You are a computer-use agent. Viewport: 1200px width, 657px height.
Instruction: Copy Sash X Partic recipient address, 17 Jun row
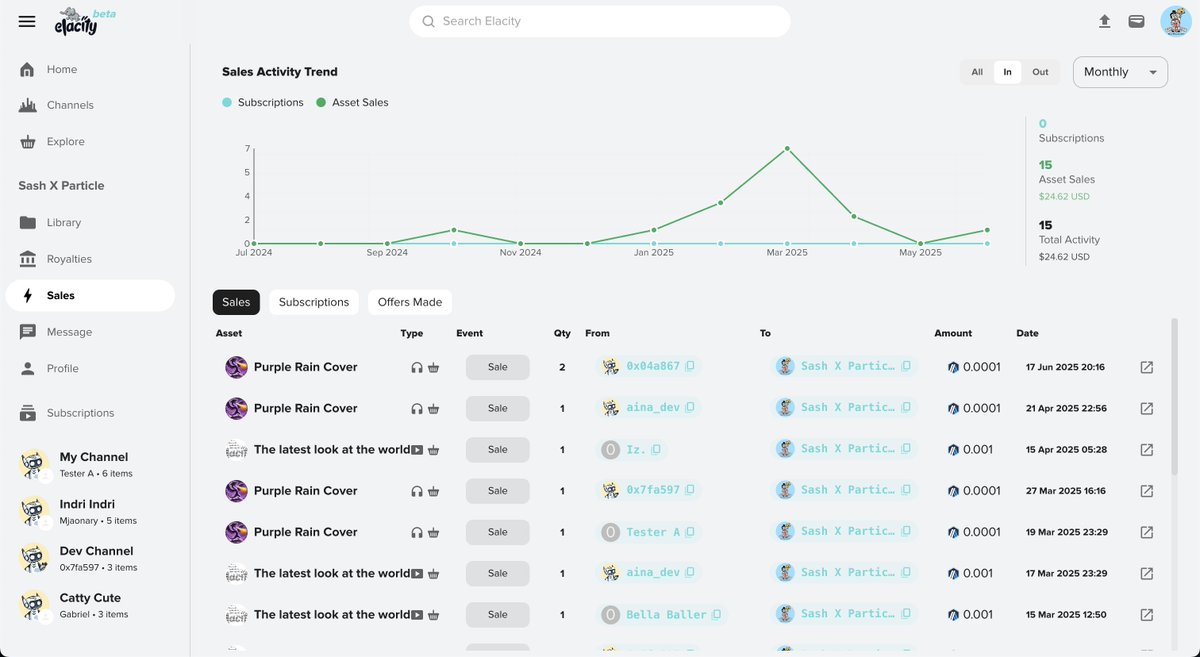(x=906, y=367)
